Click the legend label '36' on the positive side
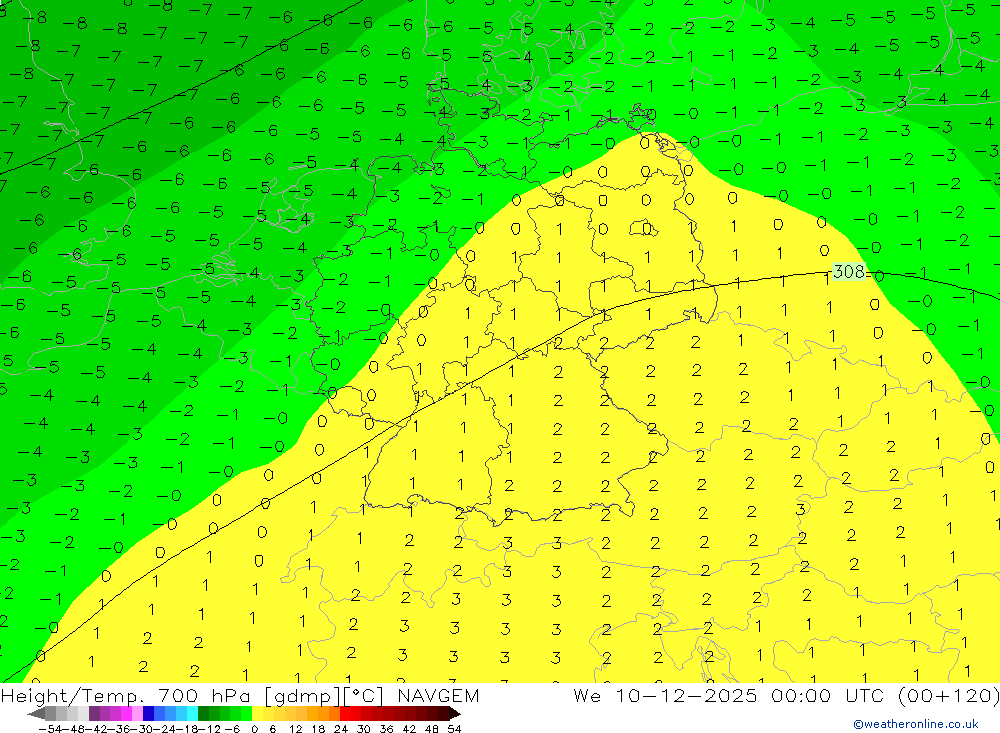 (386, 729)
